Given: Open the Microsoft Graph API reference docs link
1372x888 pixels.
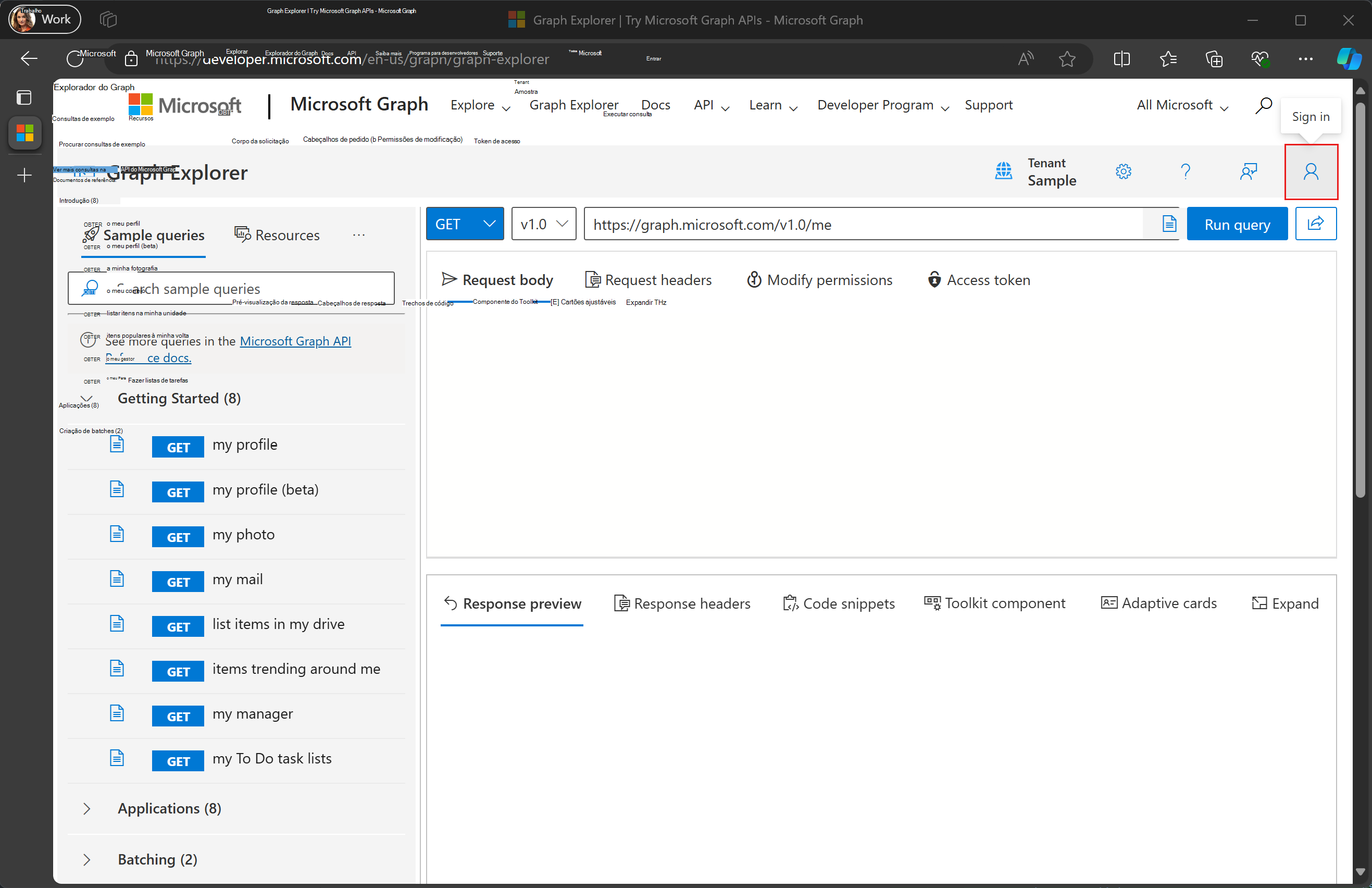Looking at the screenshot, I should tap(296, 341).
